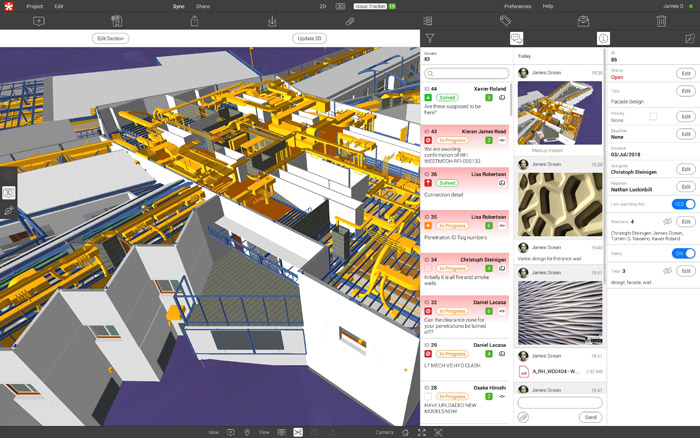Click the Edit Section button
The height and width of the screenshot is (438, 700).
pyautogui.click(x=109, y=38)
